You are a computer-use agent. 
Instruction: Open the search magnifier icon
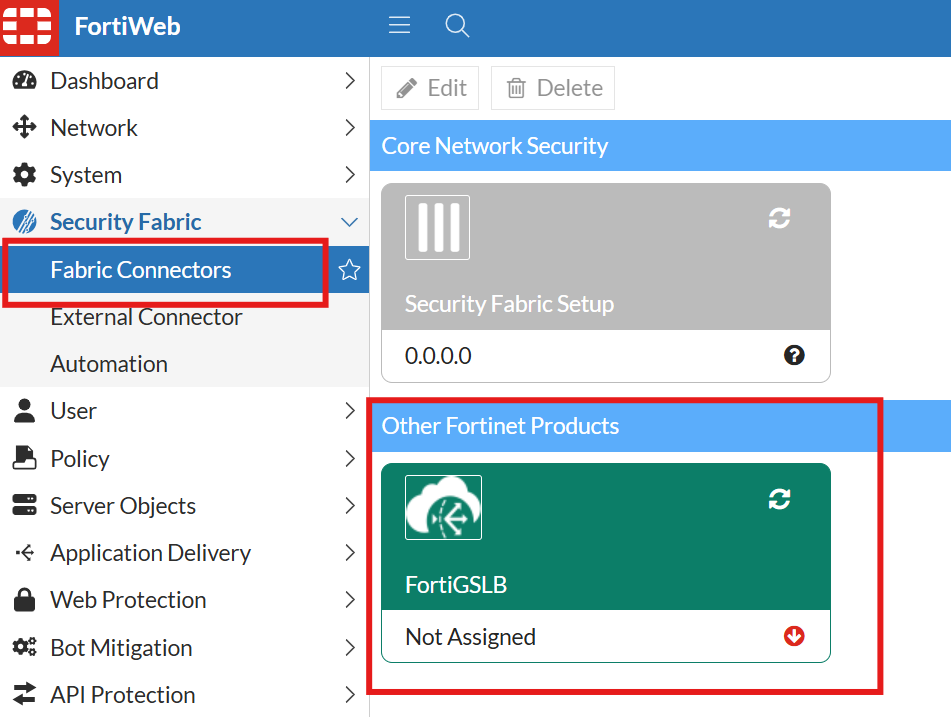pyautogui.click(x=457, y=25)
